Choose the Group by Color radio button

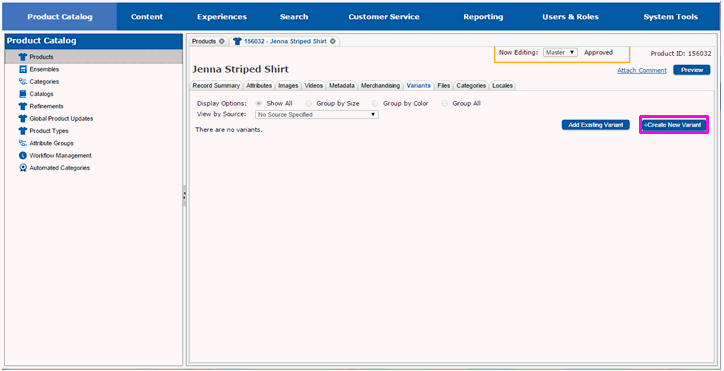tap(375, 103)
